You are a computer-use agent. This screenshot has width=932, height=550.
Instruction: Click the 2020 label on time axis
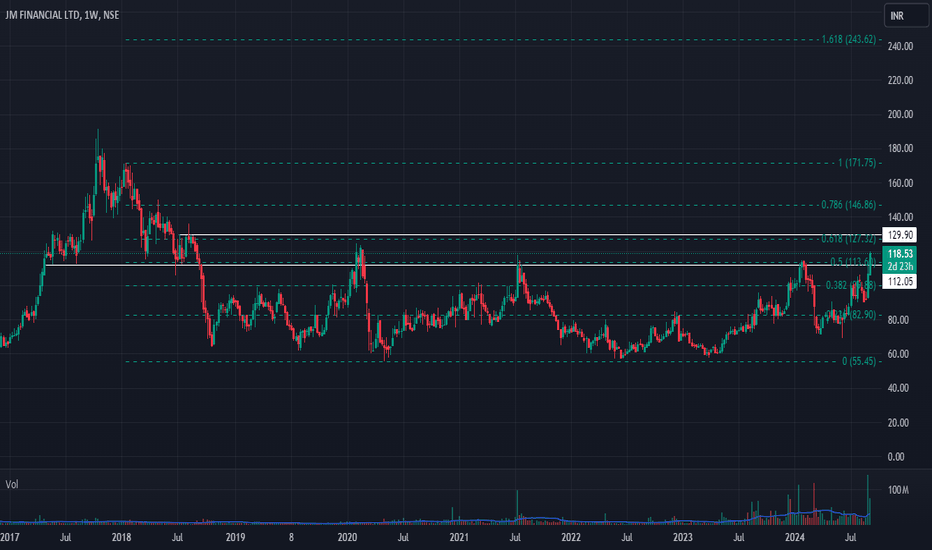[347, 538]
